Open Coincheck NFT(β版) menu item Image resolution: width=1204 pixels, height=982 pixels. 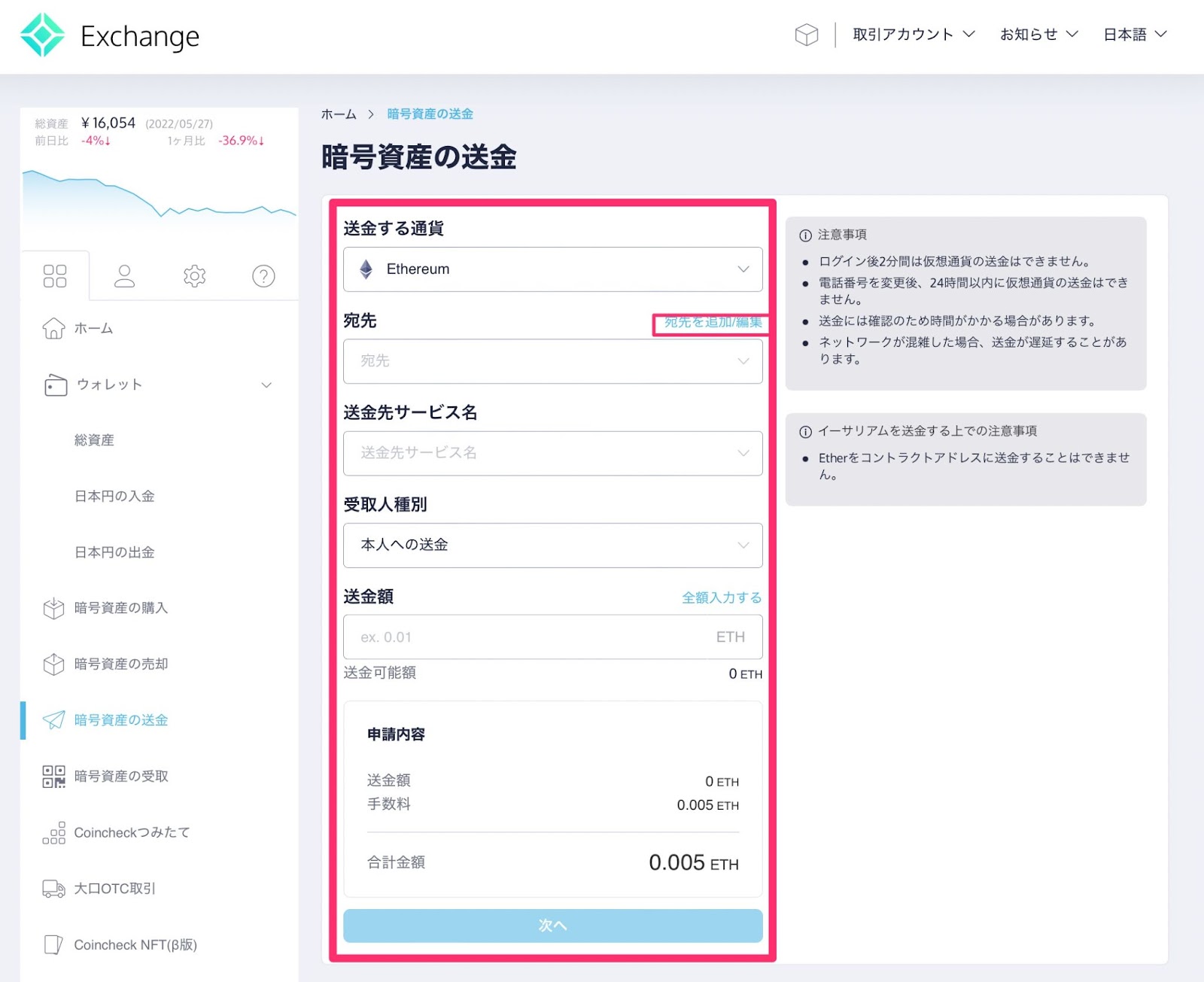pyautogui.click(x=135, y=945)
